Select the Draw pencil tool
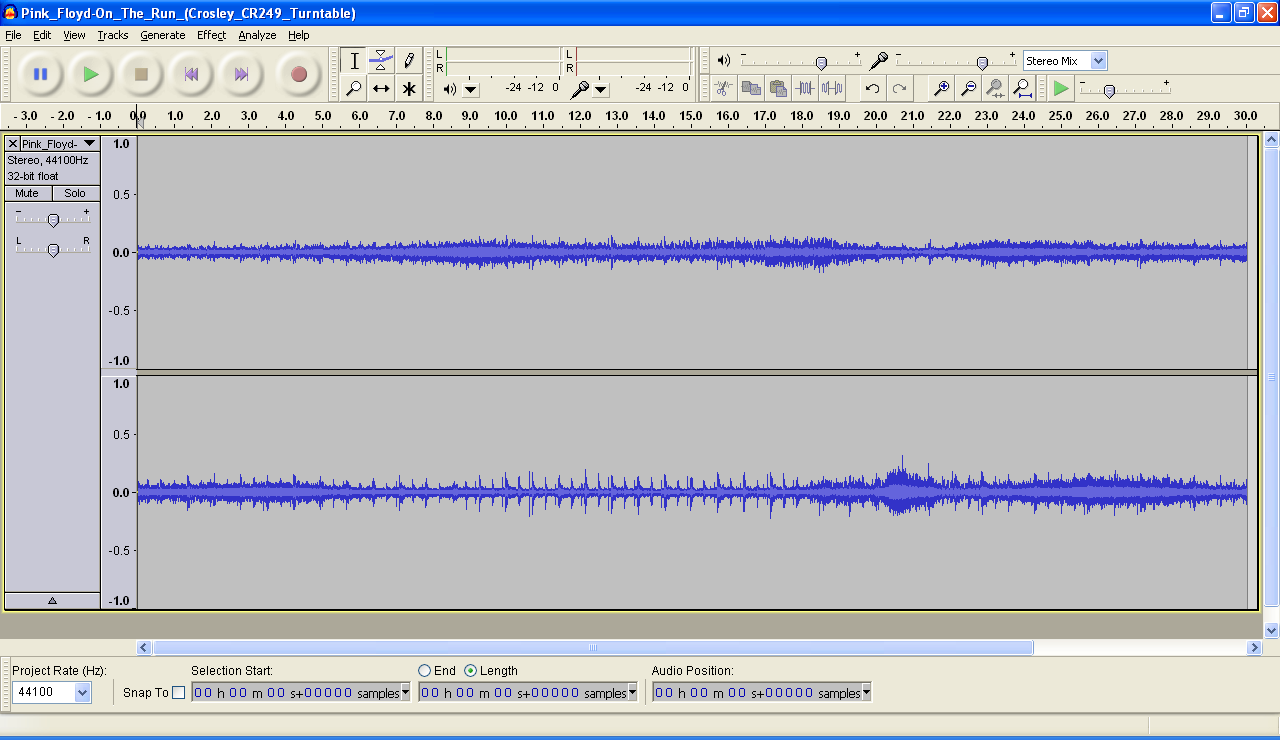The width and height of the screenshot is (1280, 740). (x=409, y=61)
